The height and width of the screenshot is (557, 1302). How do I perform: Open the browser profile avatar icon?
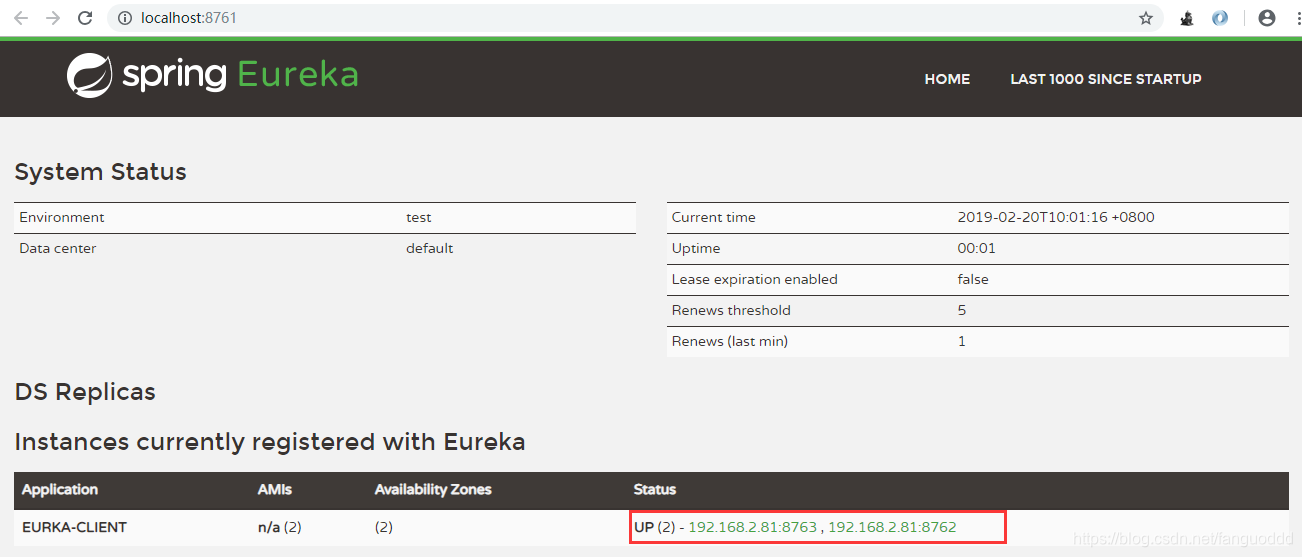click(1267, 18)
